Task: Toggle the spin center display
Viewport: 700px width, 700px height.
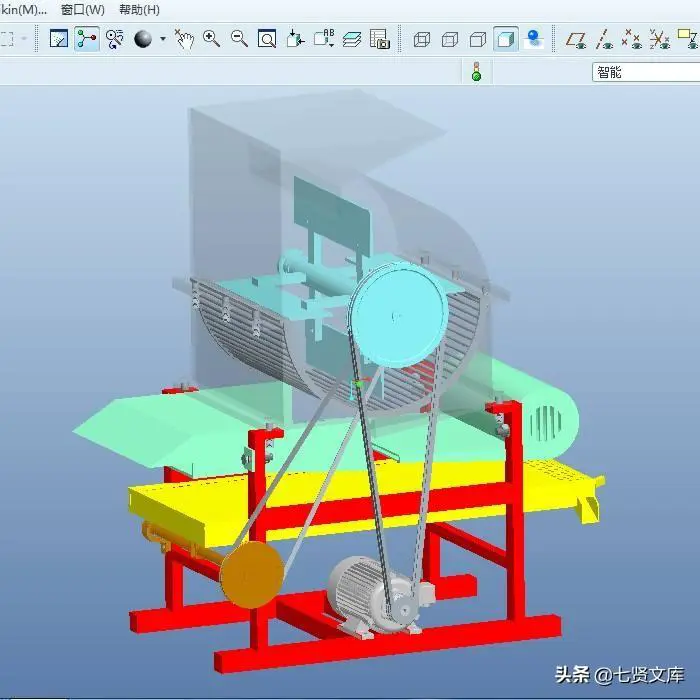Action: point(87,39)
